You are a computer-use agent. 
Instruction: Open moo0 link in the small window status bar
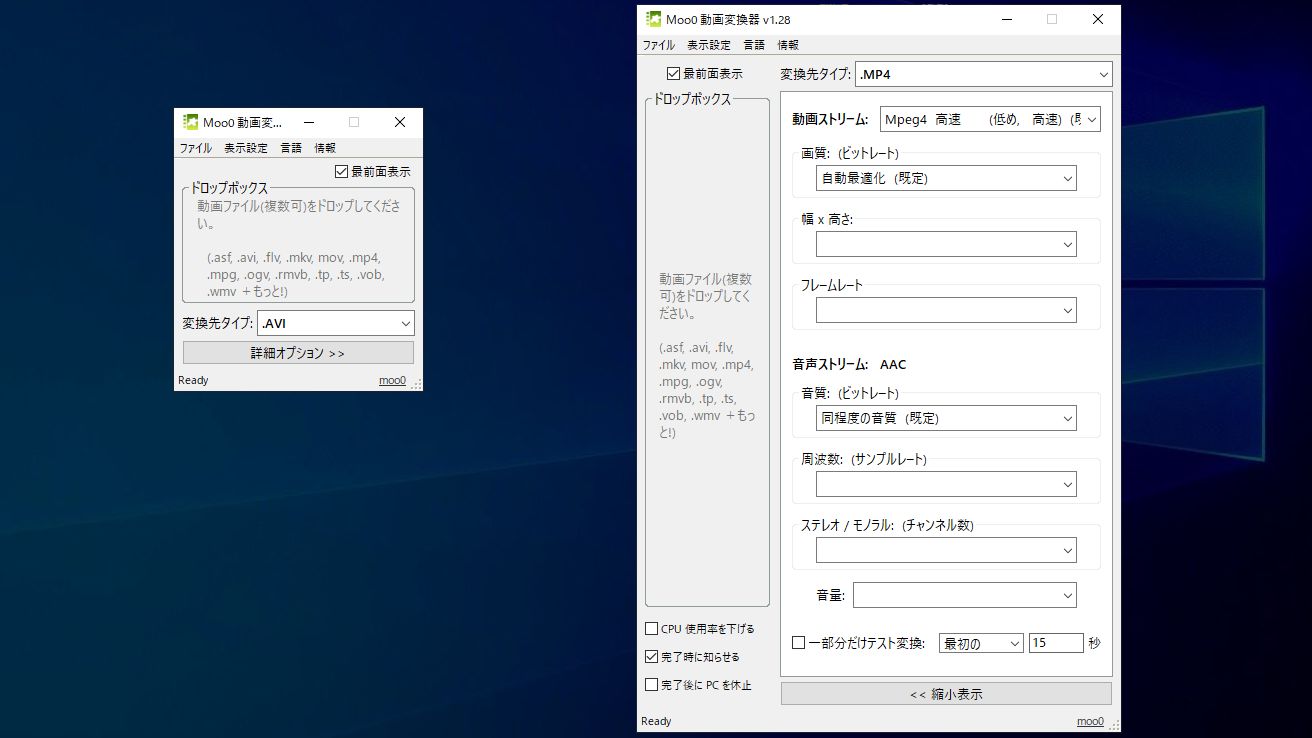pos(392,380)
